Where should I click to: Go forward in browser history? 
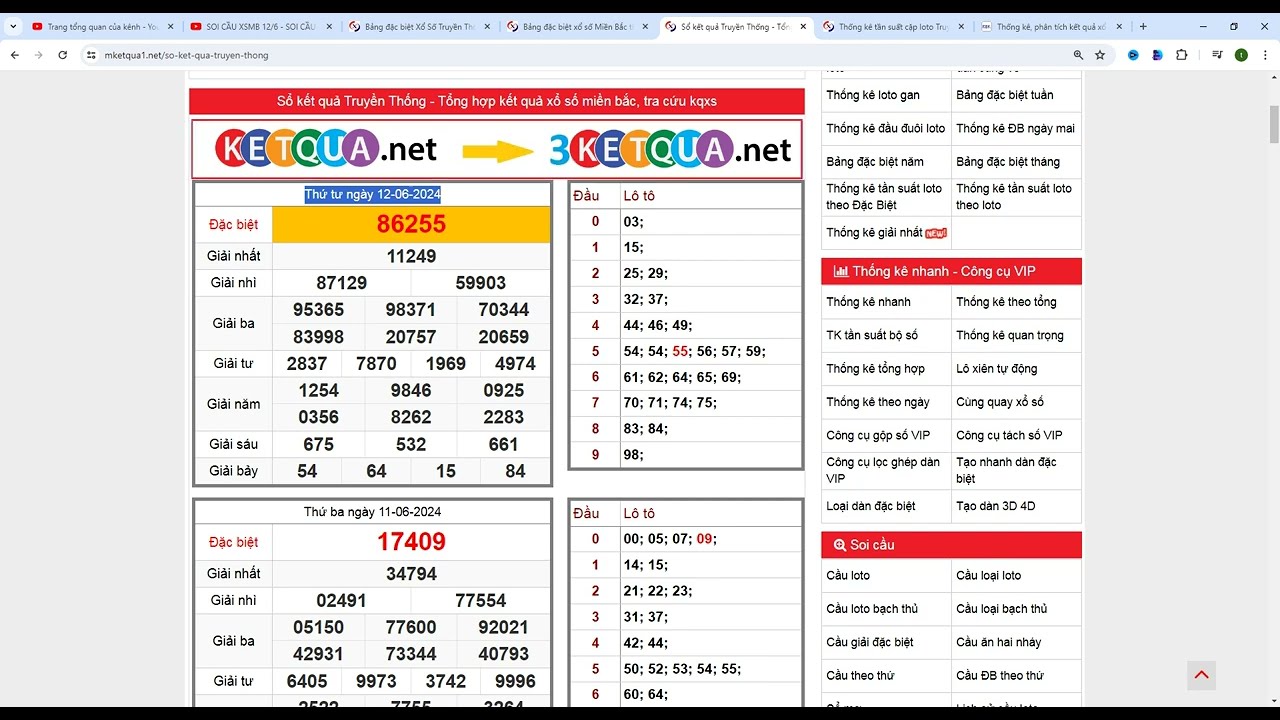[x=39, y=55]
